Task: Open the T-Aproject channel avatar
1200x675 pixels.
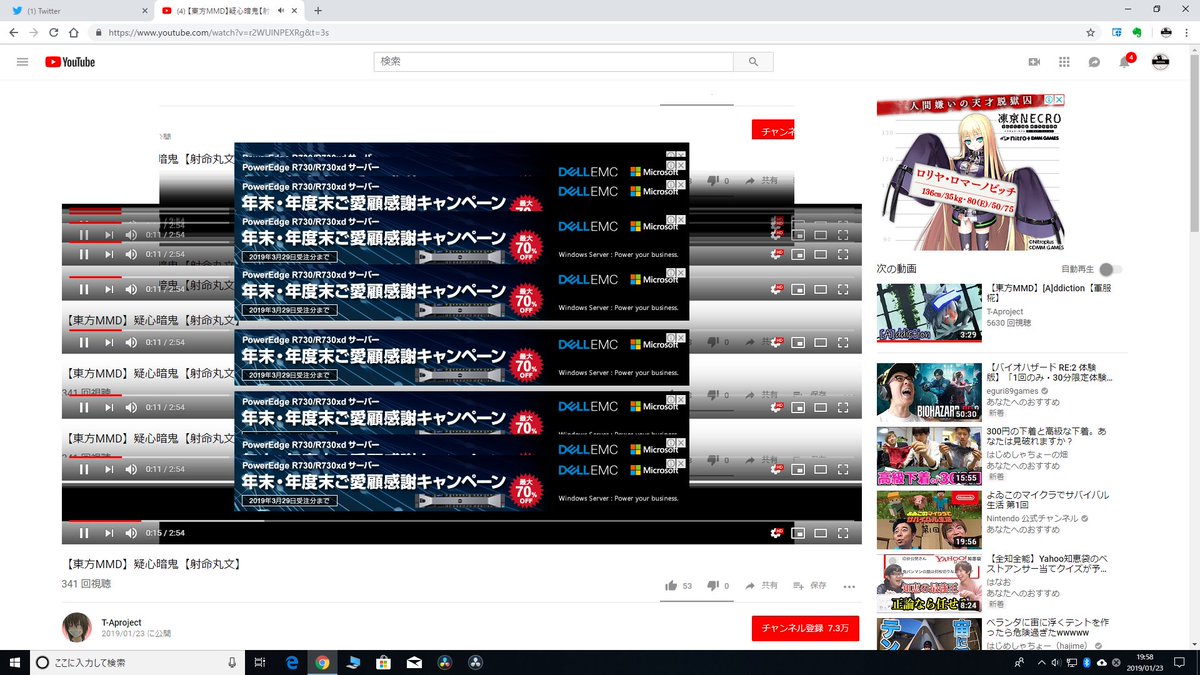Action: pyautogui.click(x=76, y=627)
